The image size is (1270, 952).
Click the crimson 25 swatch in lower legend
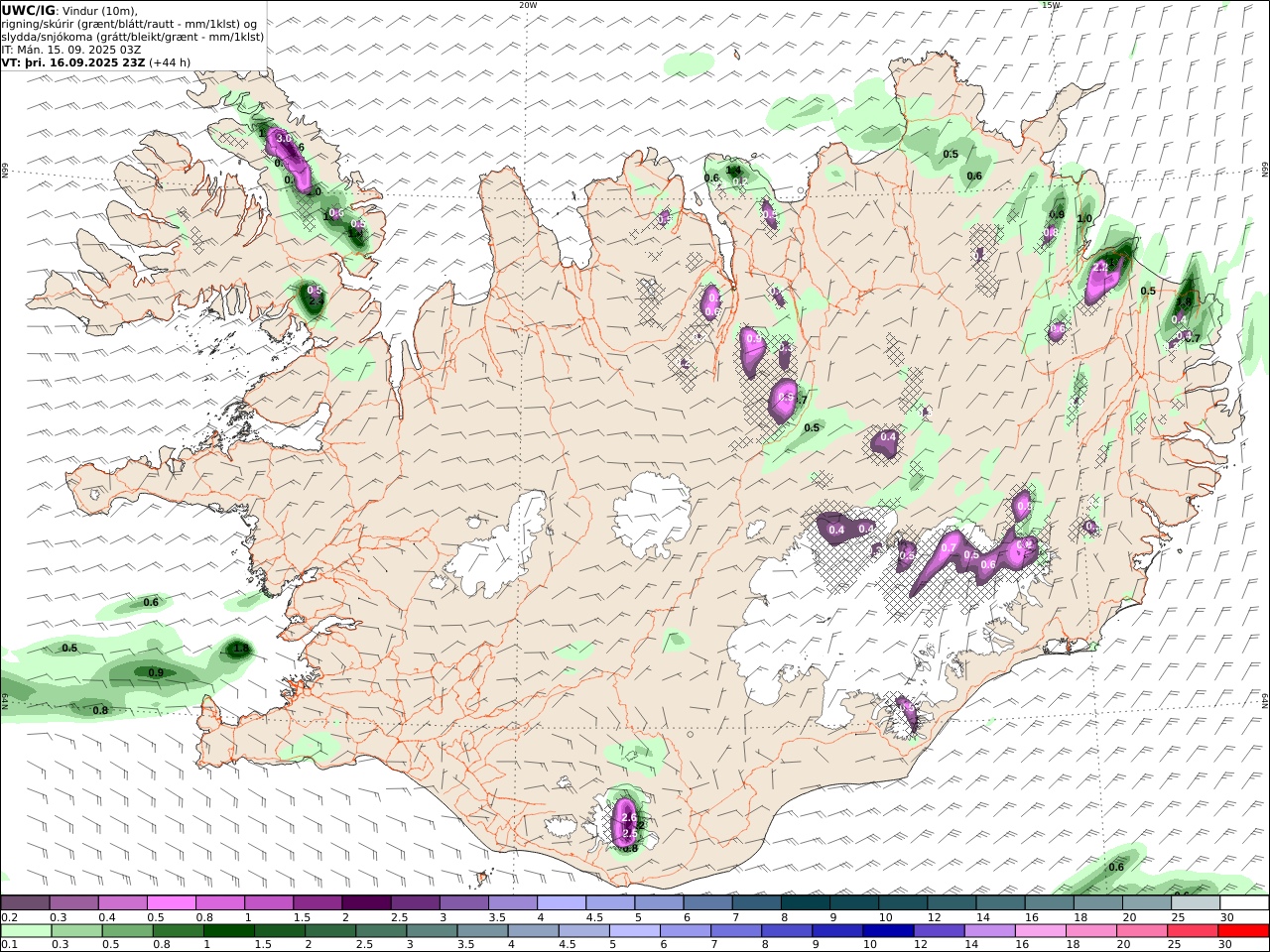[x=1193, y=931]
